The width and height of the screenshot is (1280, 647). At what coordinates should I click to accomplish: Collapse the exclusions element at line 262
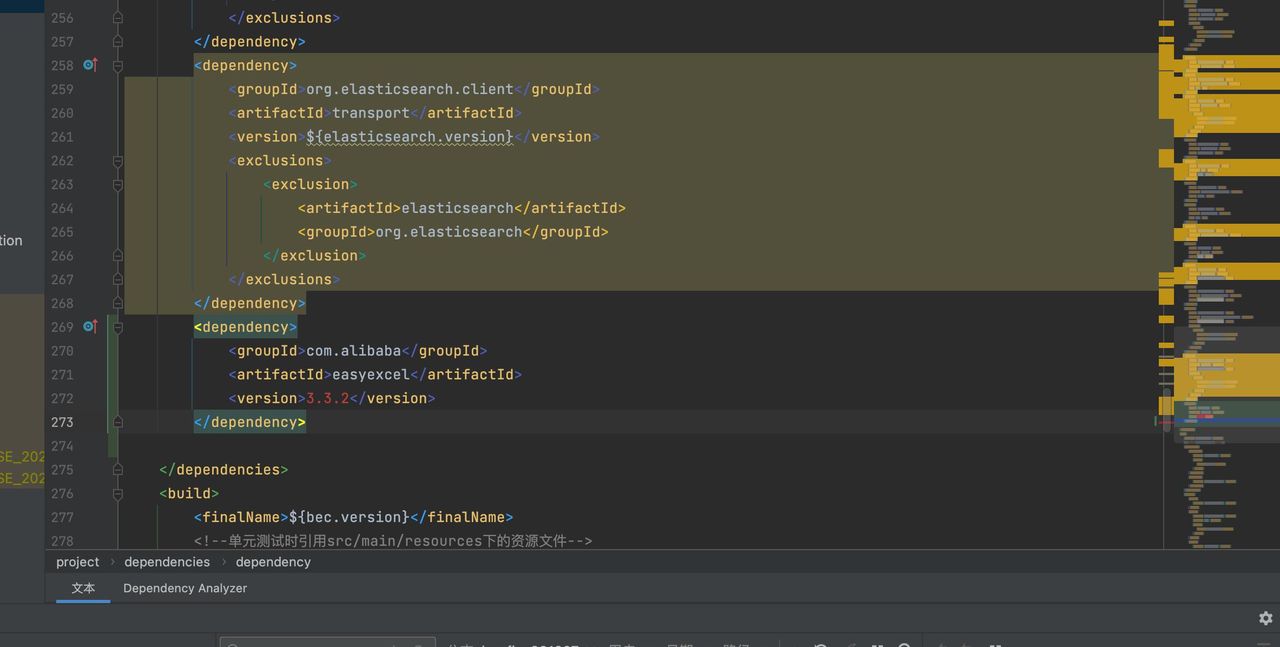click(117, 161)
